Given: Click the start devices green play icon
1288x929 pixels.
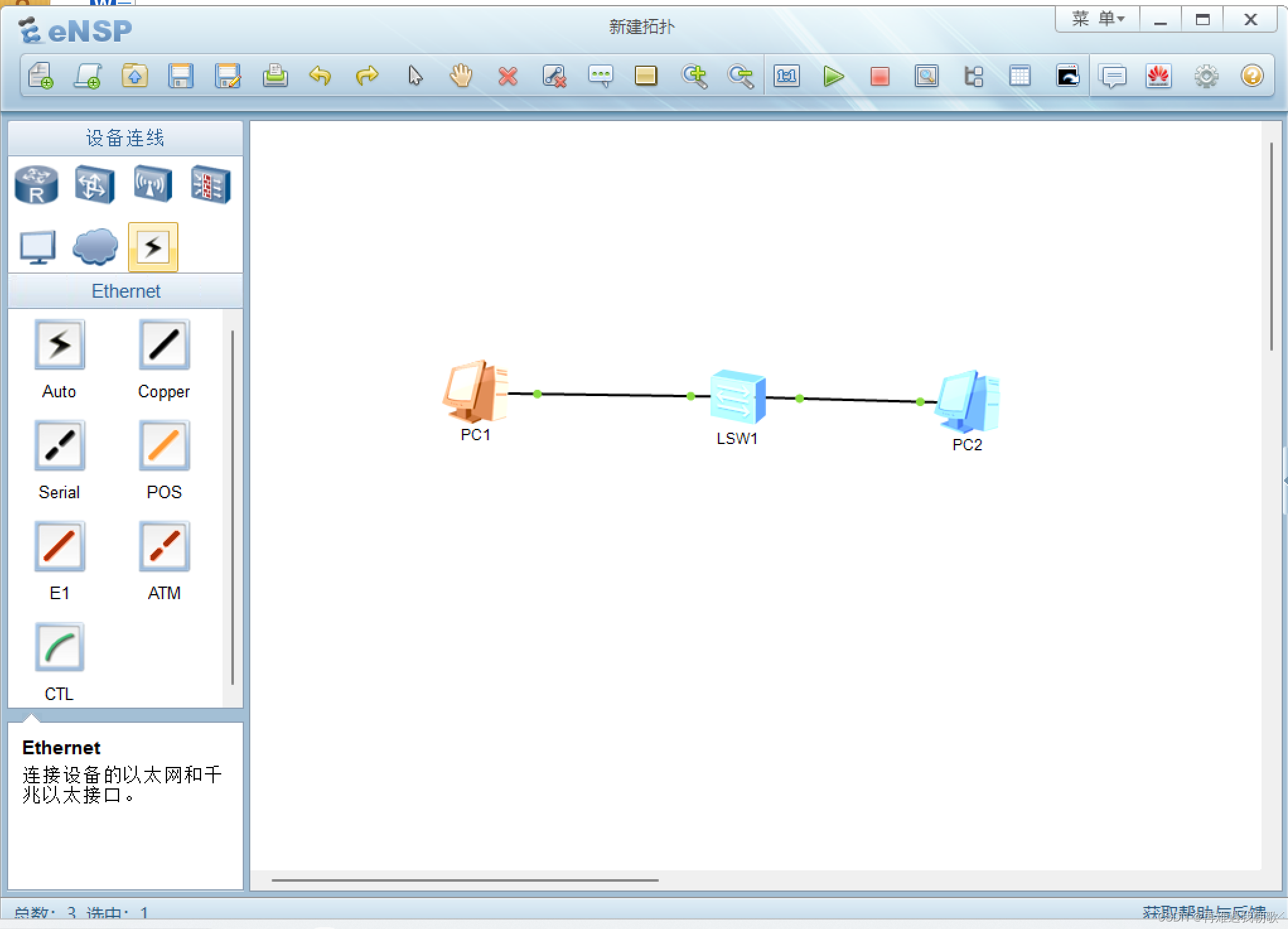Looking at the screenshot, I should [x=833, y=76].
